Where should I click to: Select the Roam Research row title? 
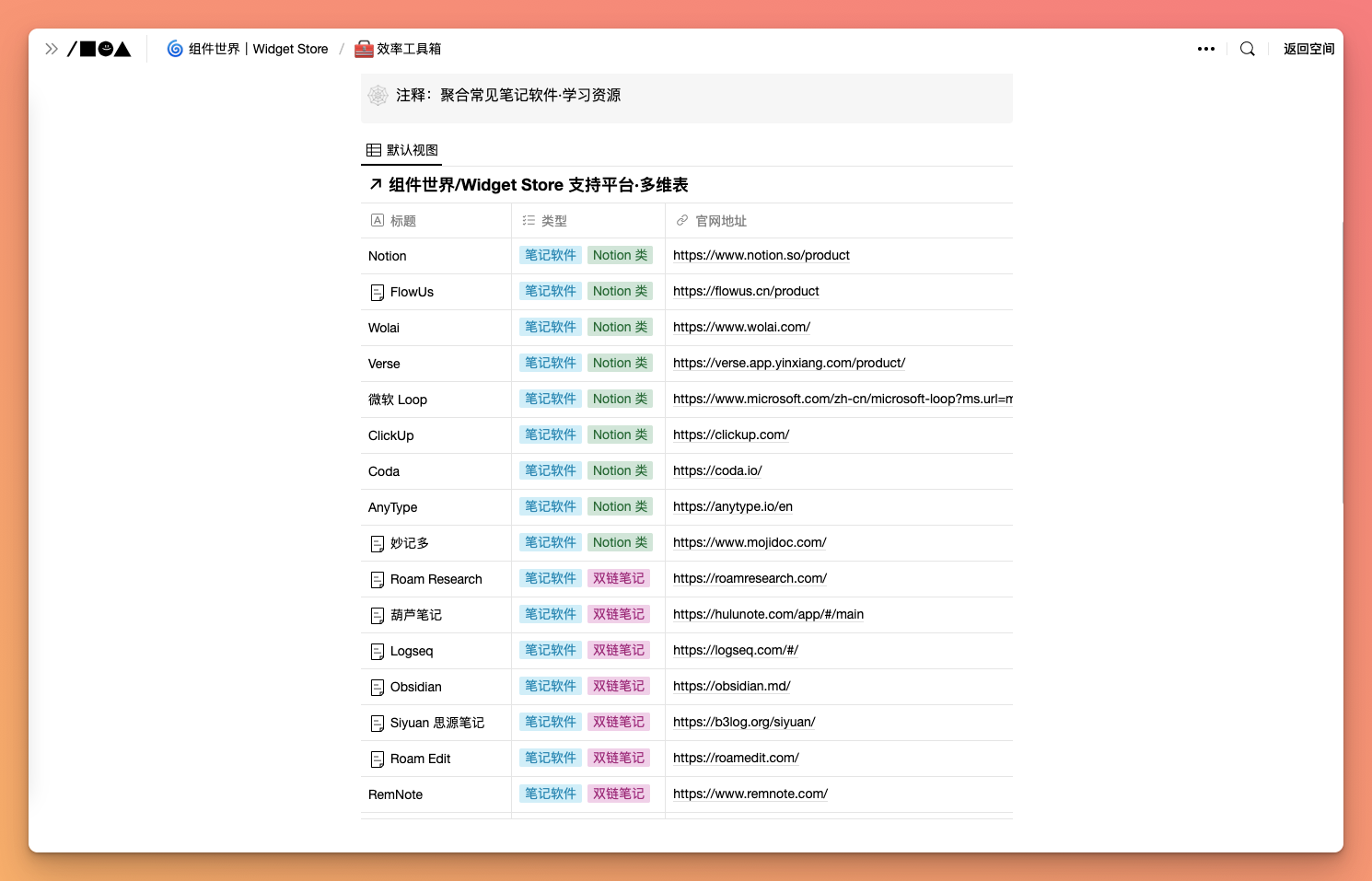point(436,579)
